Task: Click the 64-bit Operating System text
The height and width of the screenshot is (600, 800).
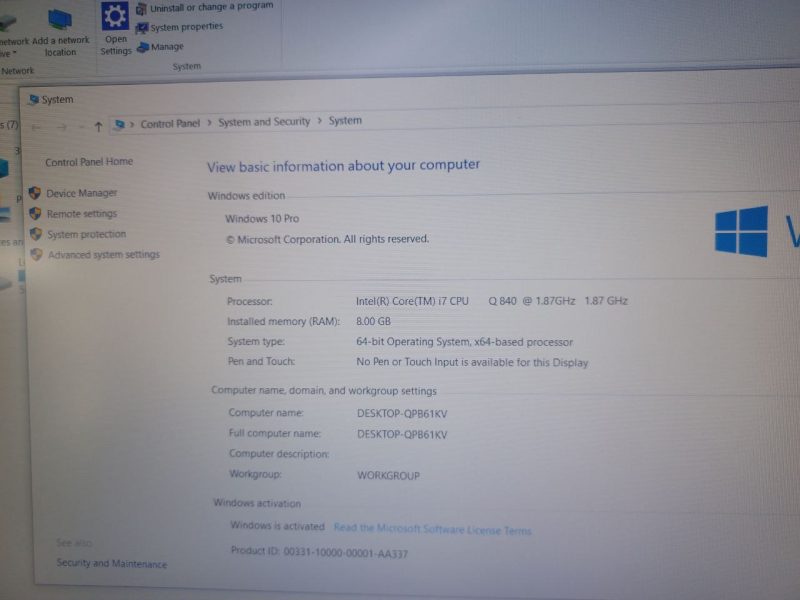Action: pyautogui.click(x=464, y=342)
